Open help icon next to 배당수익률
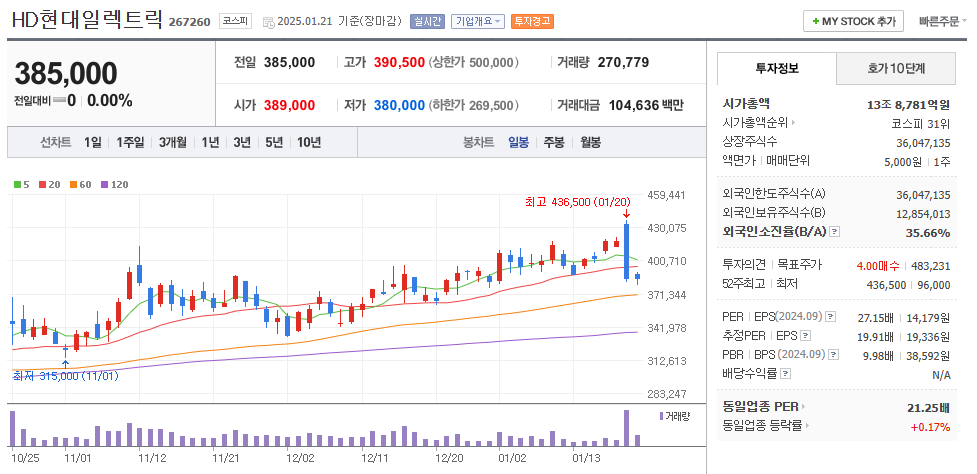Viewport: 977px width, 474px height. 786,374
